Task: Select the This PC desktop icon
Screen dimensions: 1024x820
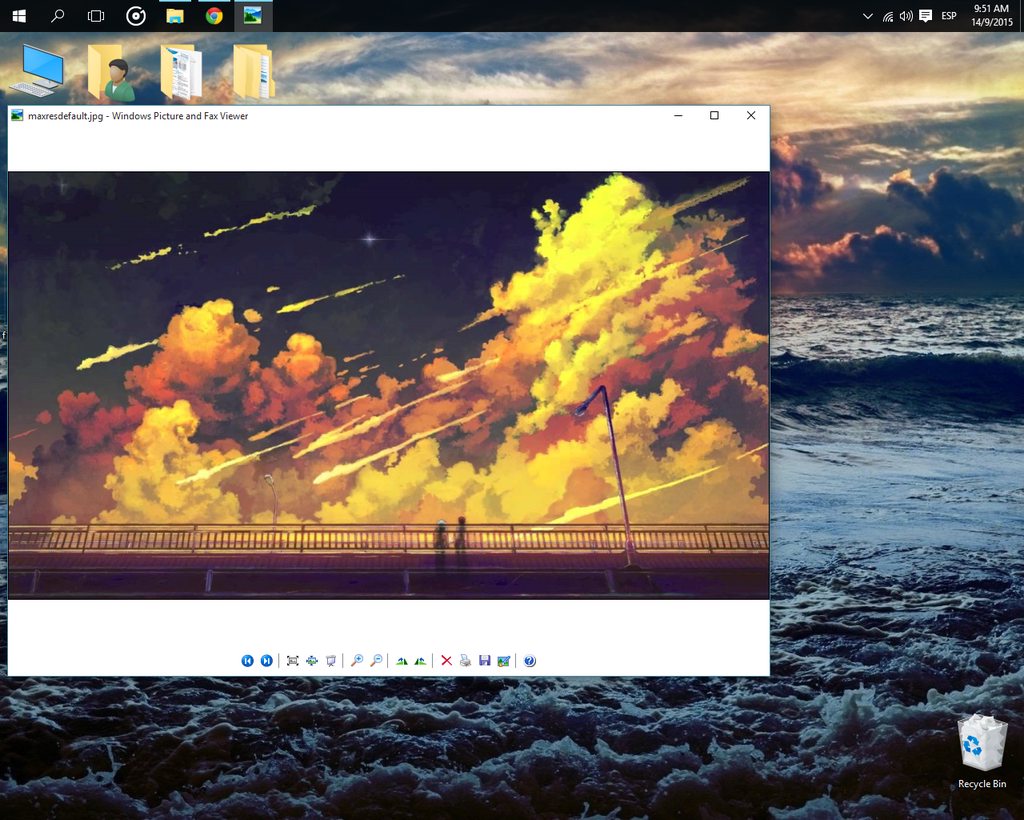Action: point(39,71)
